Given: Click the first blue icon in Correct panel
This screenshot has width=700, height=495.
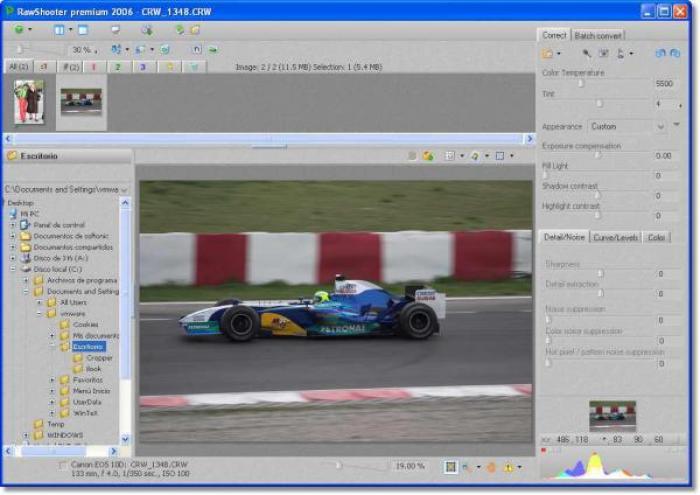Looking at the screenshot, I should [x=660, y=53].
